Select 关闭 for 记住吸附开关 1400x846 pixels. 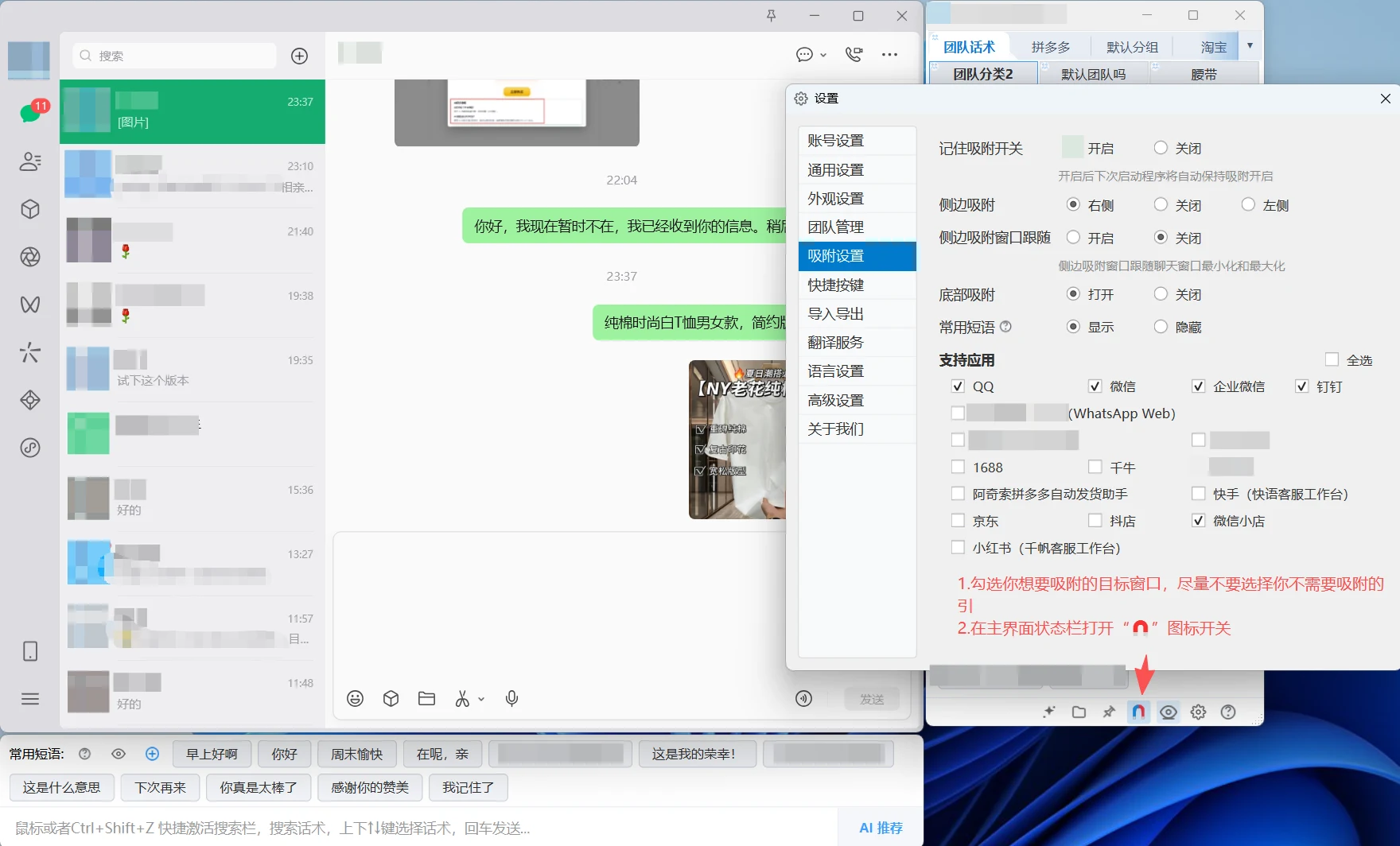1161,148
